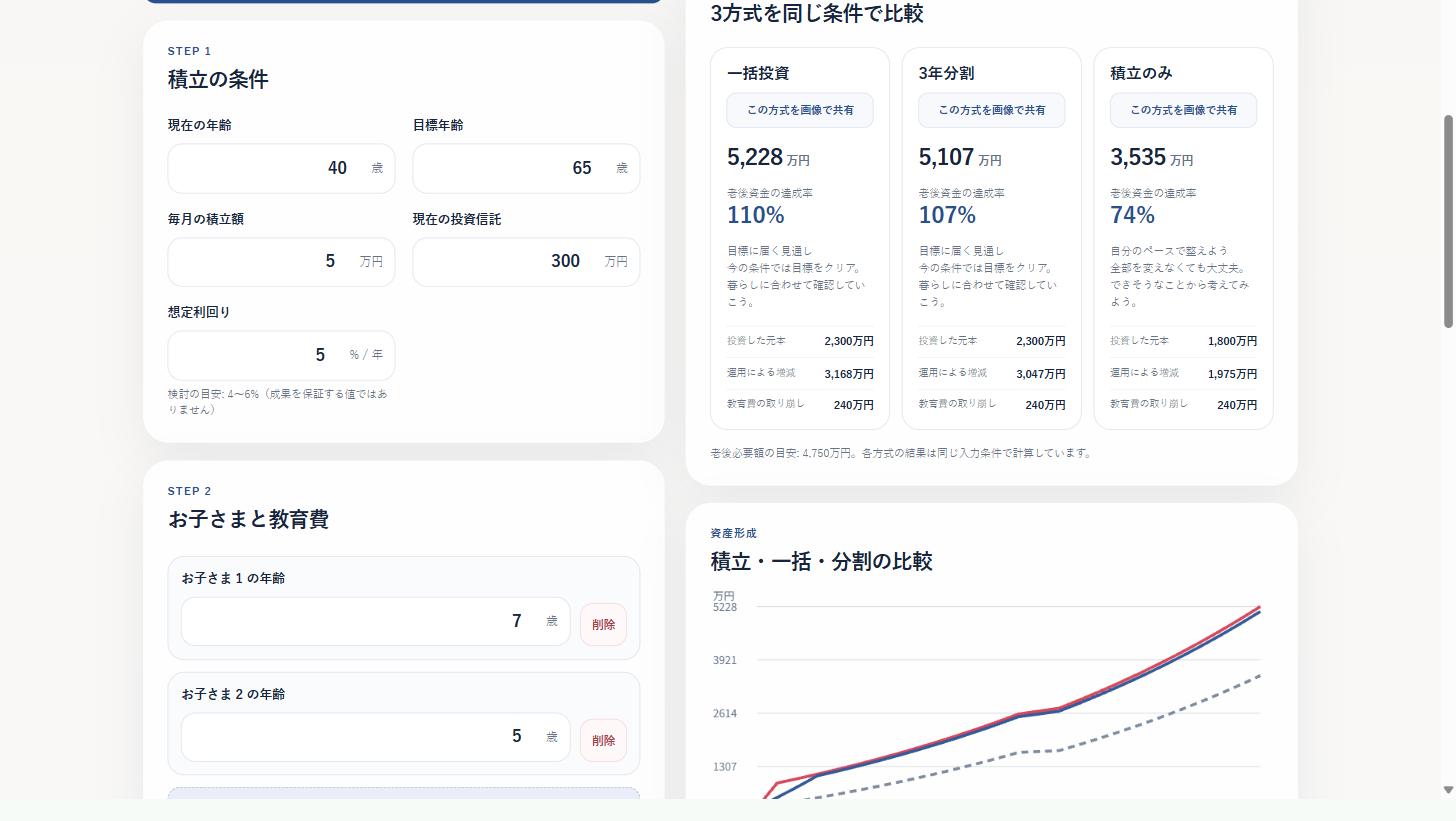Click 3,047万円 運用による増減 value
The image size is (1456, 821).
click(x=1040, y=374)
